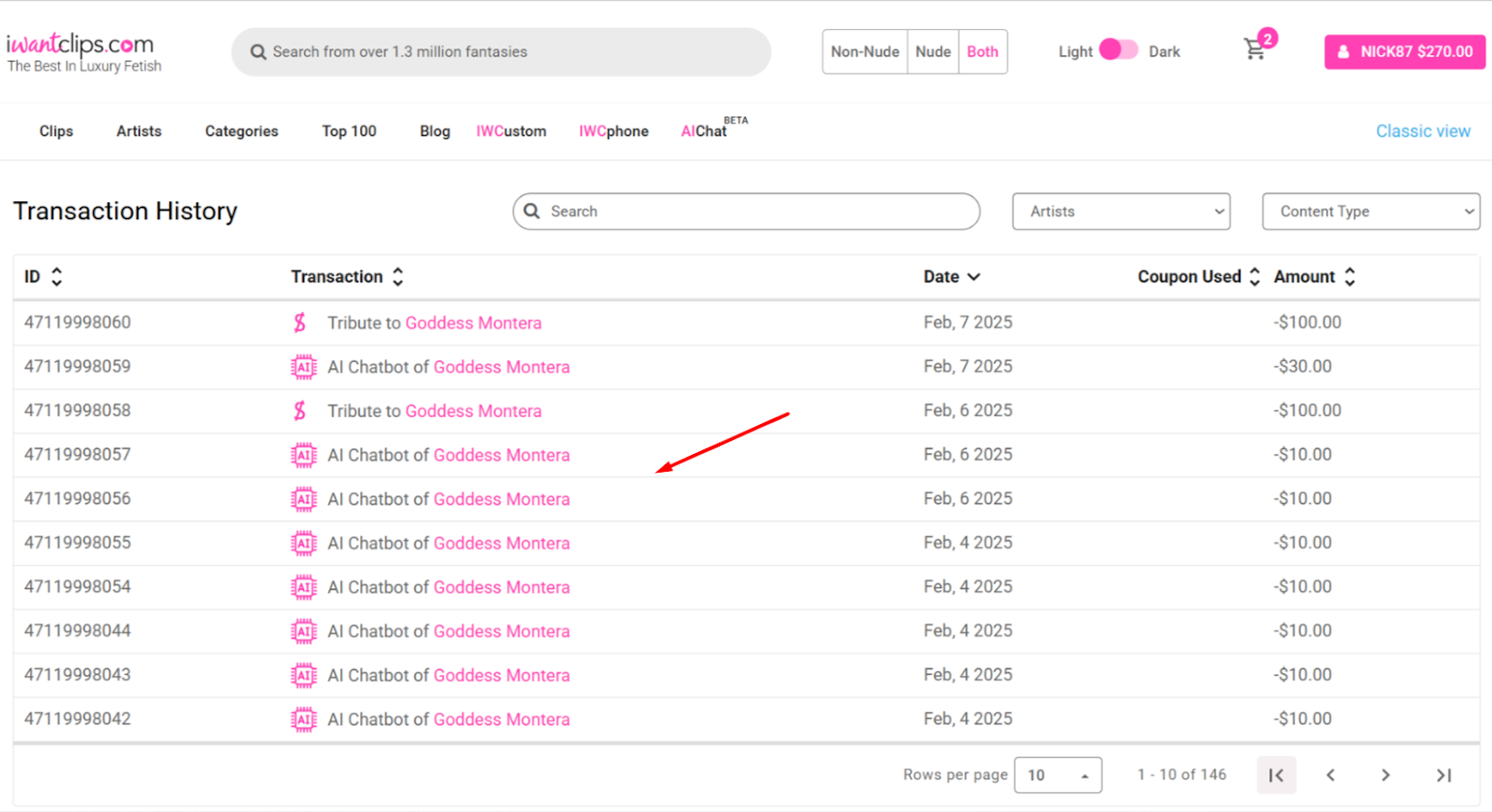Click AI chip icon for transaction 47119998056
1492x812 pixels.
point(303,499)
